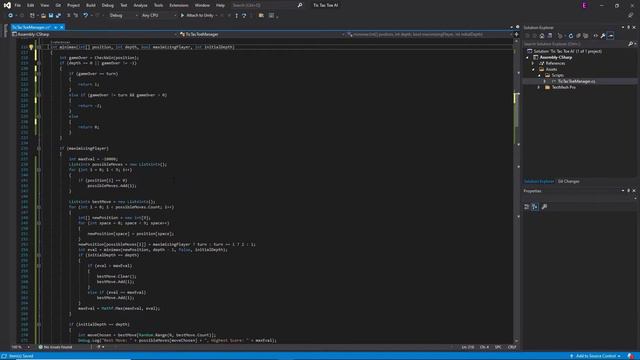
Task: Open the TicTacToeManager class navigation dropdown
Action: click(x=262, y=34)
